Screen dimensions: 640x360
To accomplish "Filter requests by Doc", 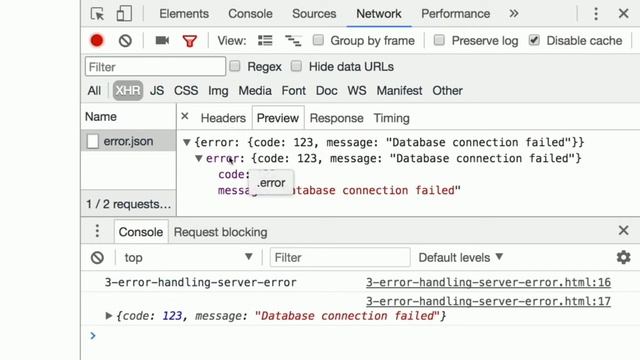I will tap(327, 91).
